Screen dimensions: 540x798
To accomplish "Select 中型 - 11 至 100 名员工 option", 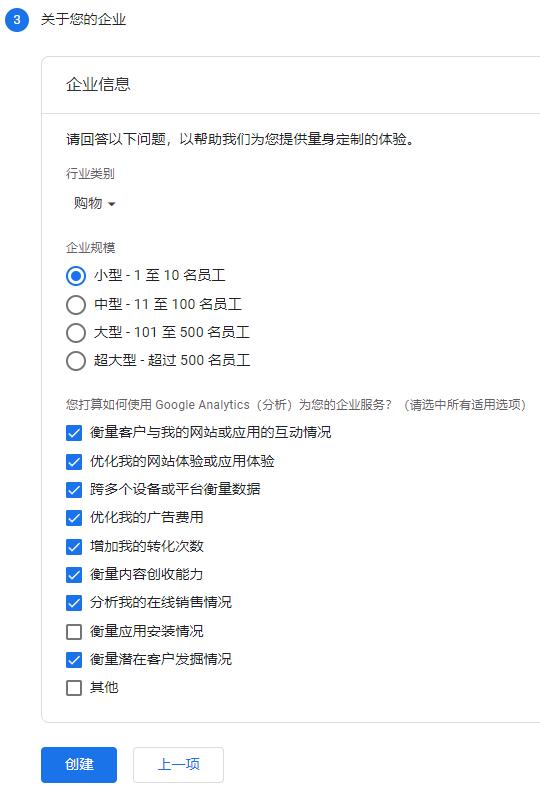I will point(76,305).
